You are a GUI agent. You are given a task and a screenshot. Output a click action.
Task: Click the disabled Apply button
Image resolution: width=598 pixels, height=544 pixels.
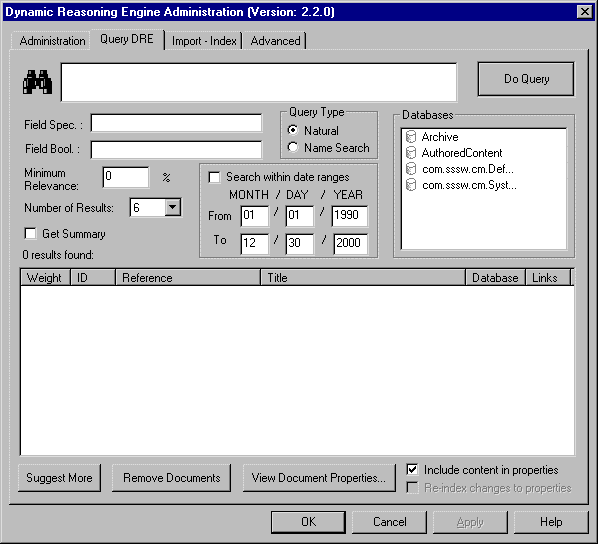(x=470, y=522)
